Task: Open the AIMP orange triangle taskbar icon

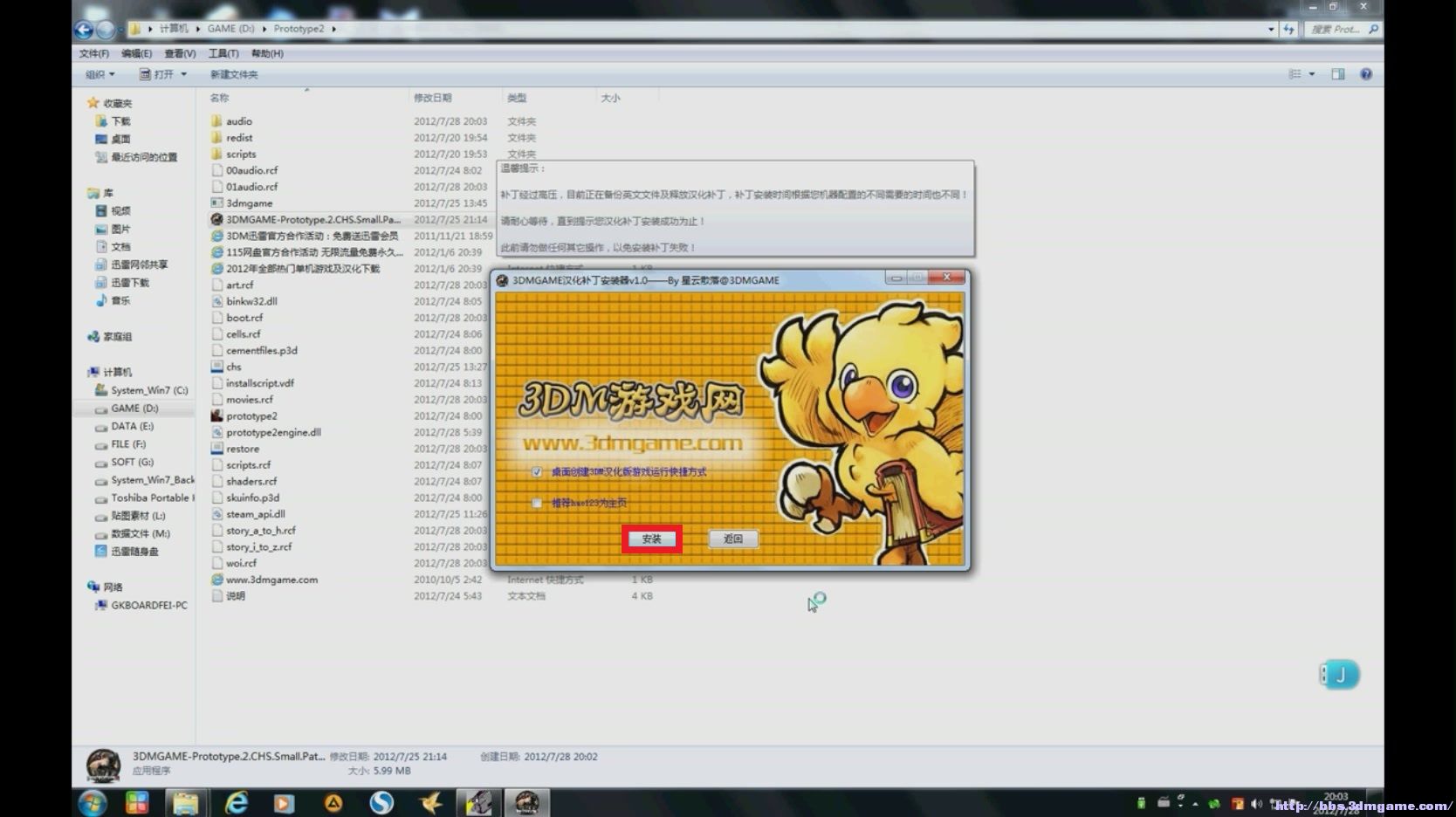Action: tap(333, 803)
